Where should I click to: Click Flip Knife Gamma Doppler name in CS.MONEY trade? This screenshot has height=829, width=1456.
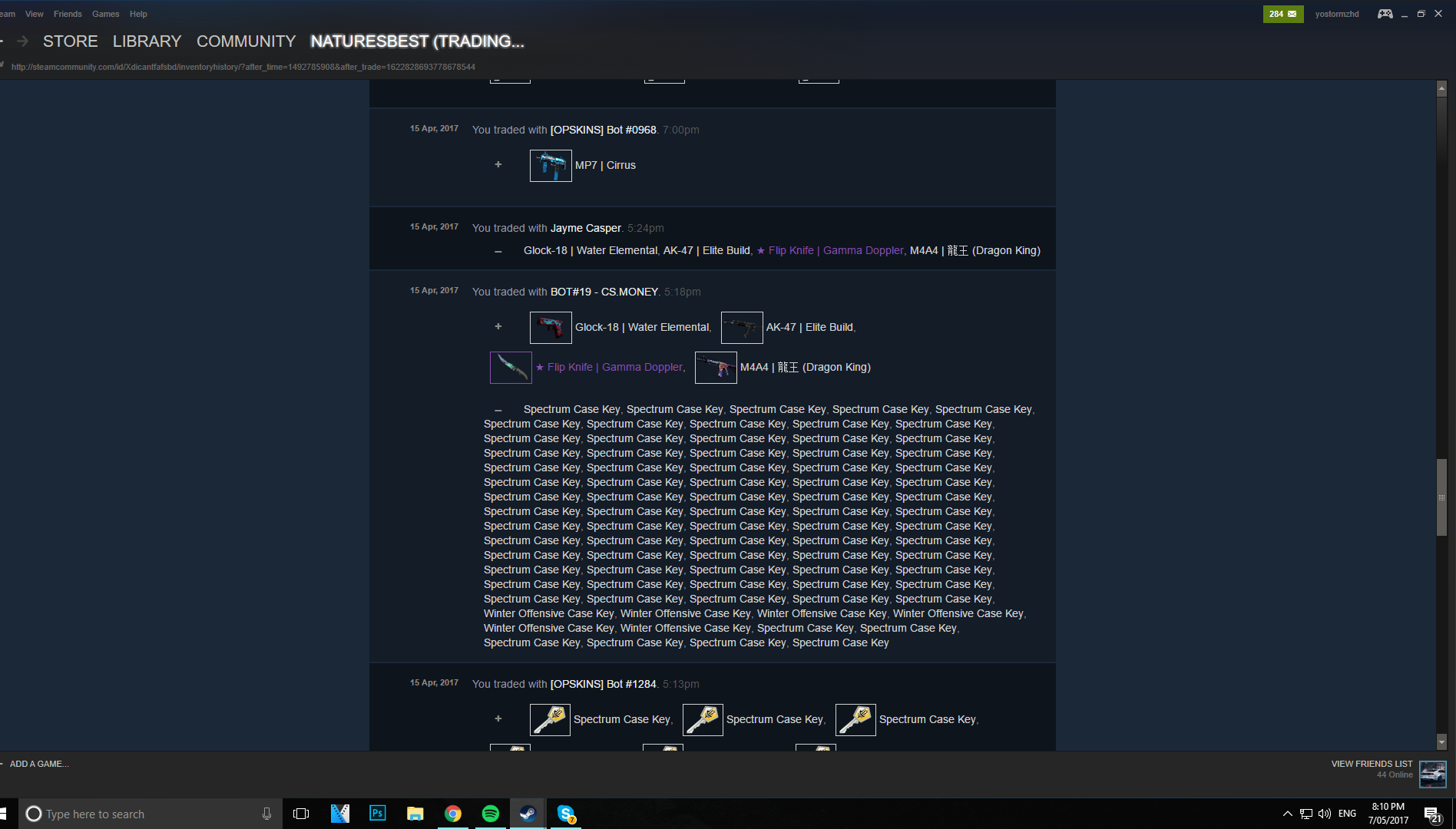609,367
